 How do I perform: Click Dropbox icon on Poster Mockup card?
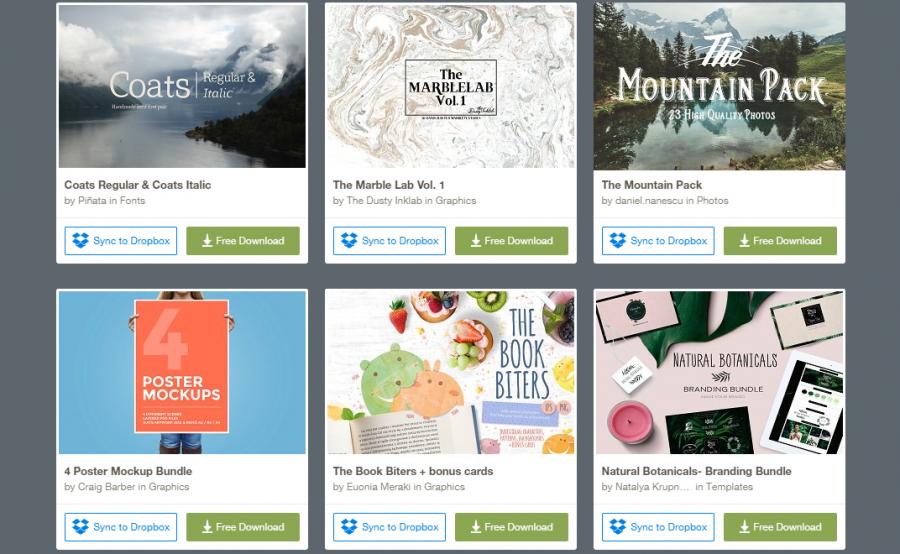[x=80, y=526]
